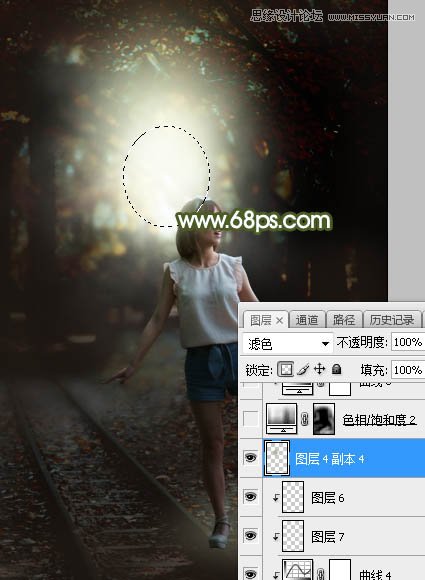This screenshot has height=580, width=425.
Task: Hide 图层 6 layer visibility
Action: click(250, 496)
